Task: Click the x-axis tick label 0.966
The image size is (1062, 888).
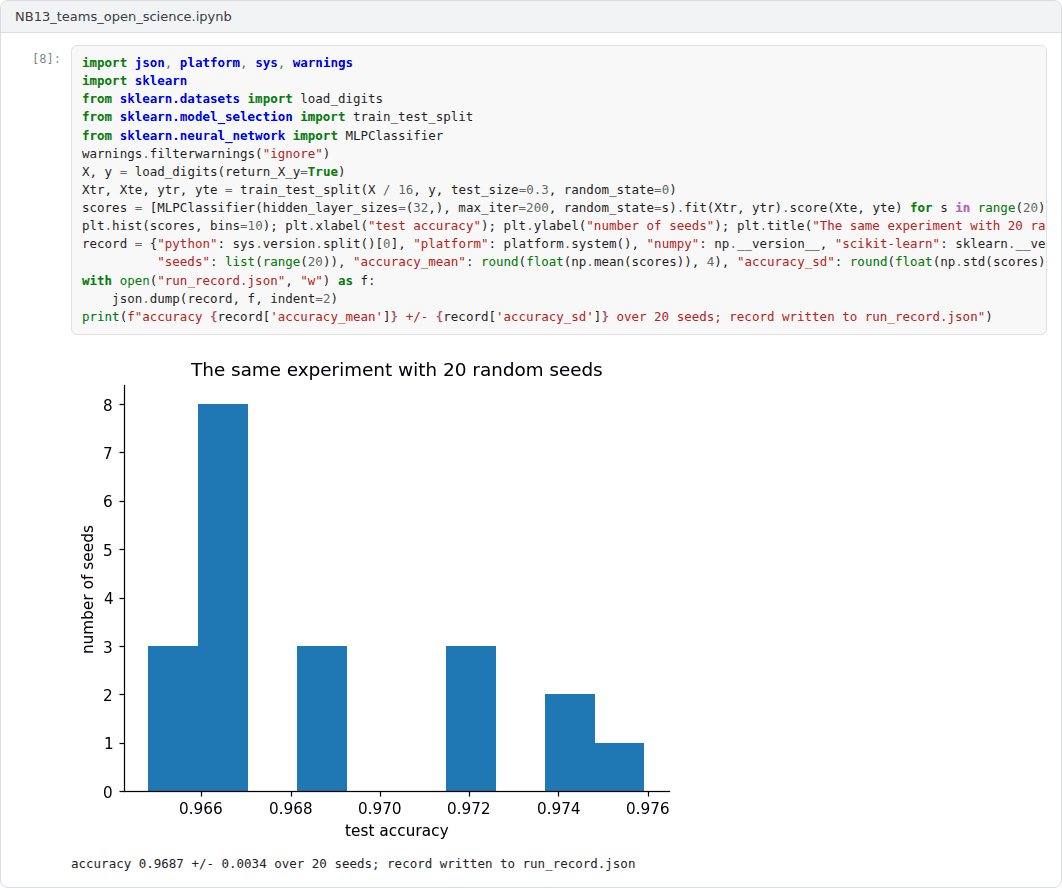Action: click(x=200, y=809)
